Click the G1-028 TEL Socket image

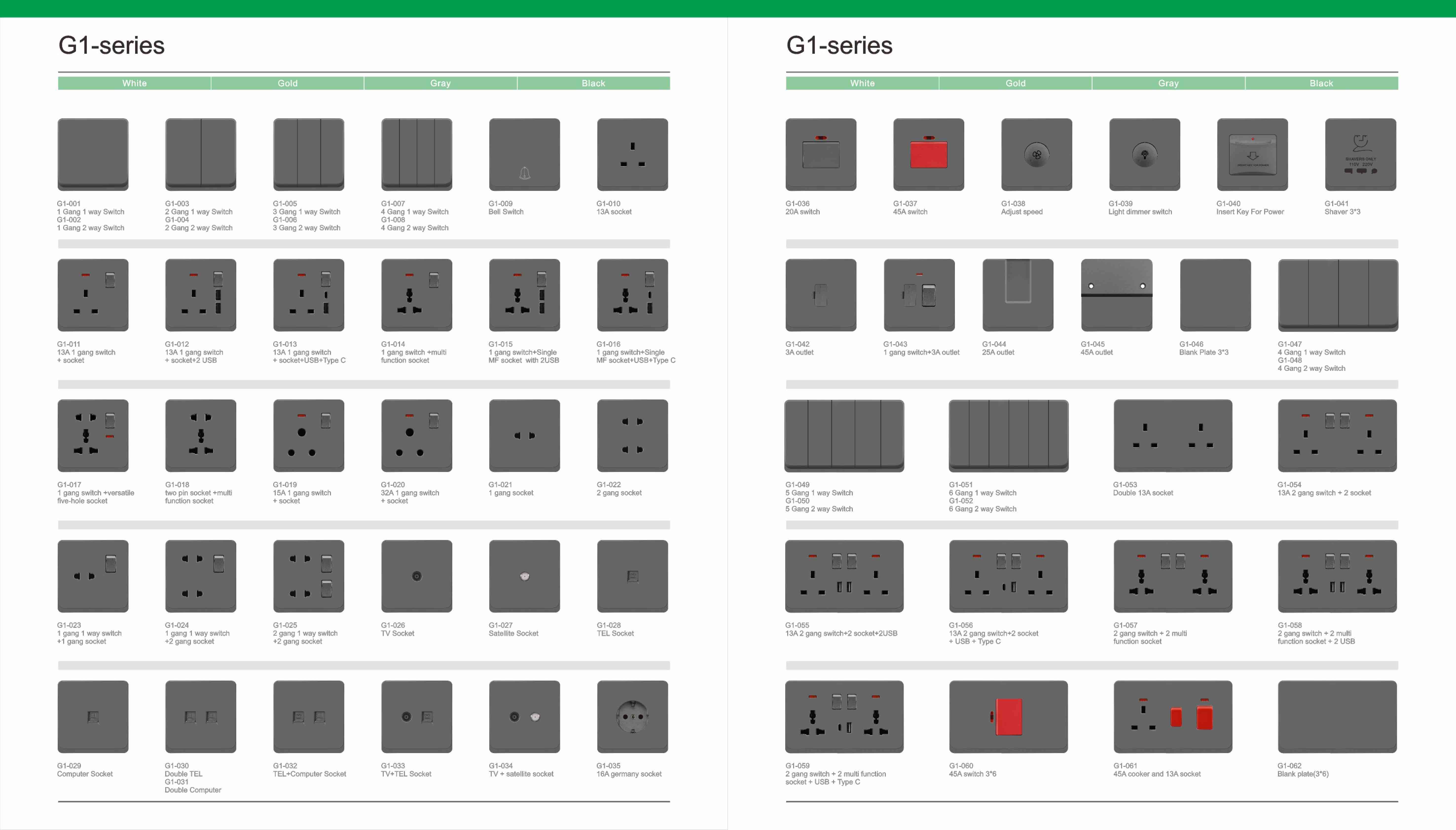632,576
